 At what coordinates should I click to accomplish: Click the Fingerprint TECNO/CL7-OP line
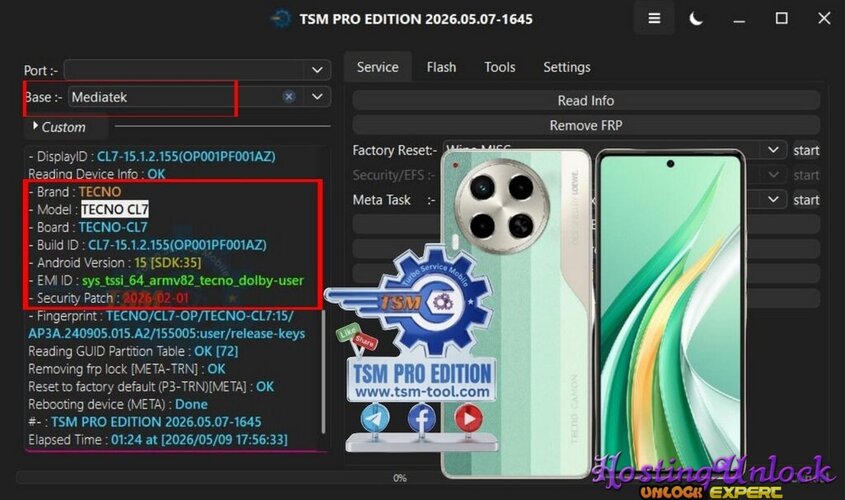(167, 324)
